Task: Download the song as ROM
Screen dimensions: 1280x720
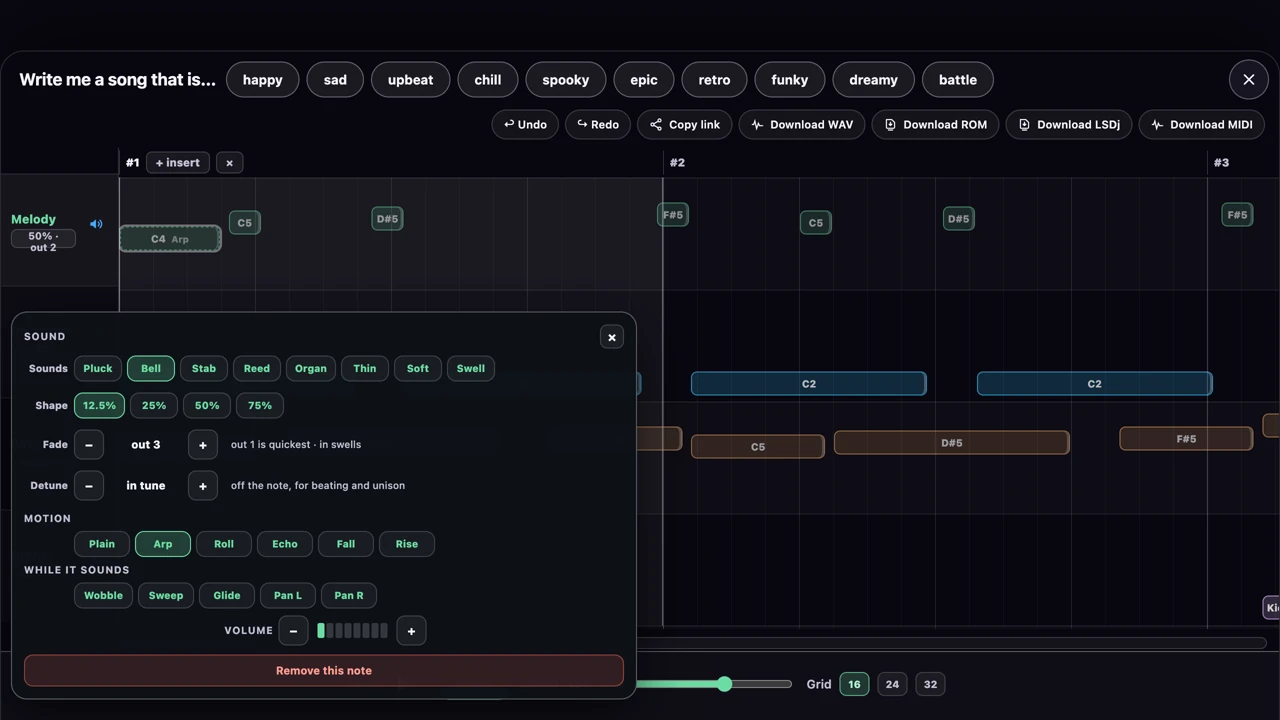Action: (935, 125)
